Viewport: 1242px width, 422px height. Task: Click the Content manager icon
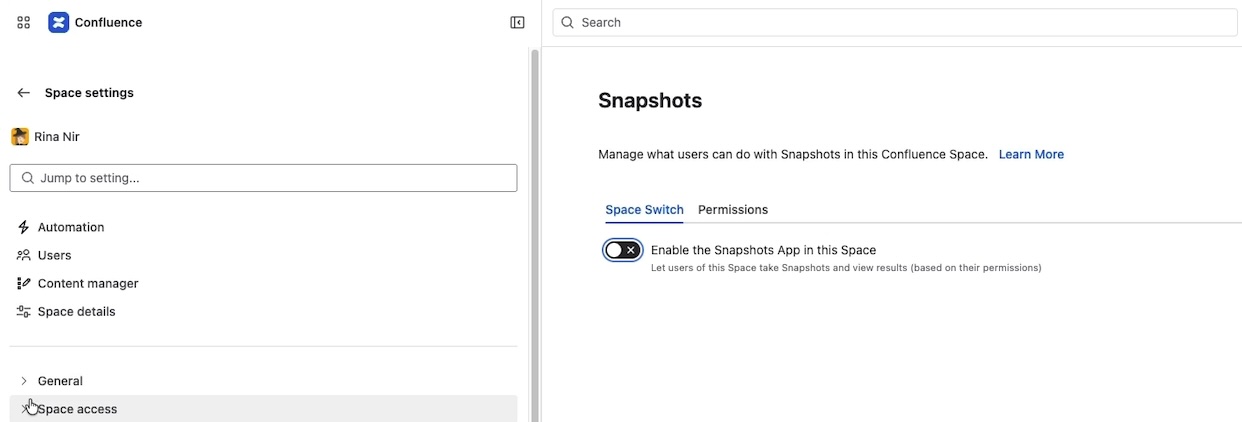point(24,283)
